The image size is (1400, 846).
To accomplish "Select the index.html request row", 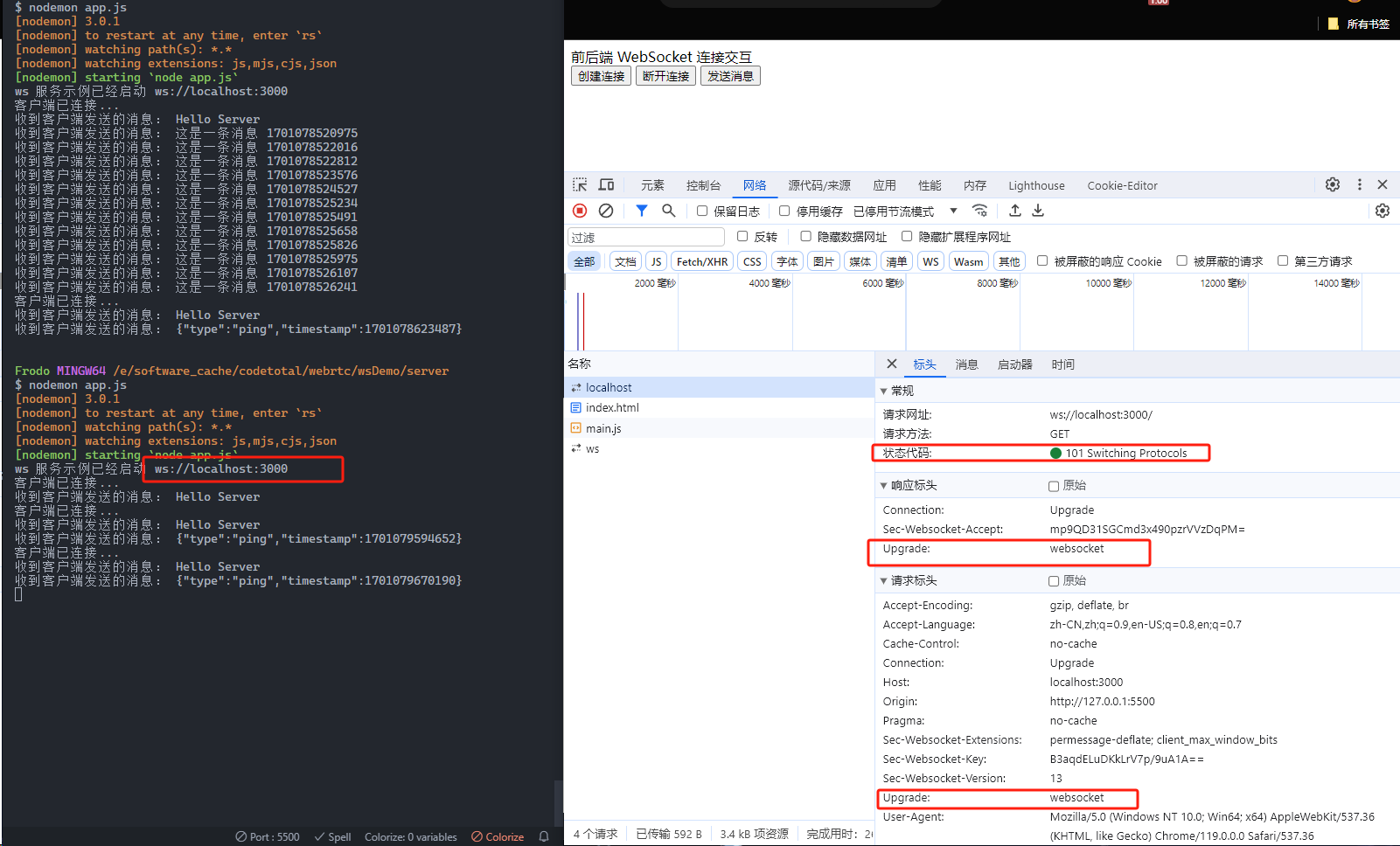I will pos(720,407).
